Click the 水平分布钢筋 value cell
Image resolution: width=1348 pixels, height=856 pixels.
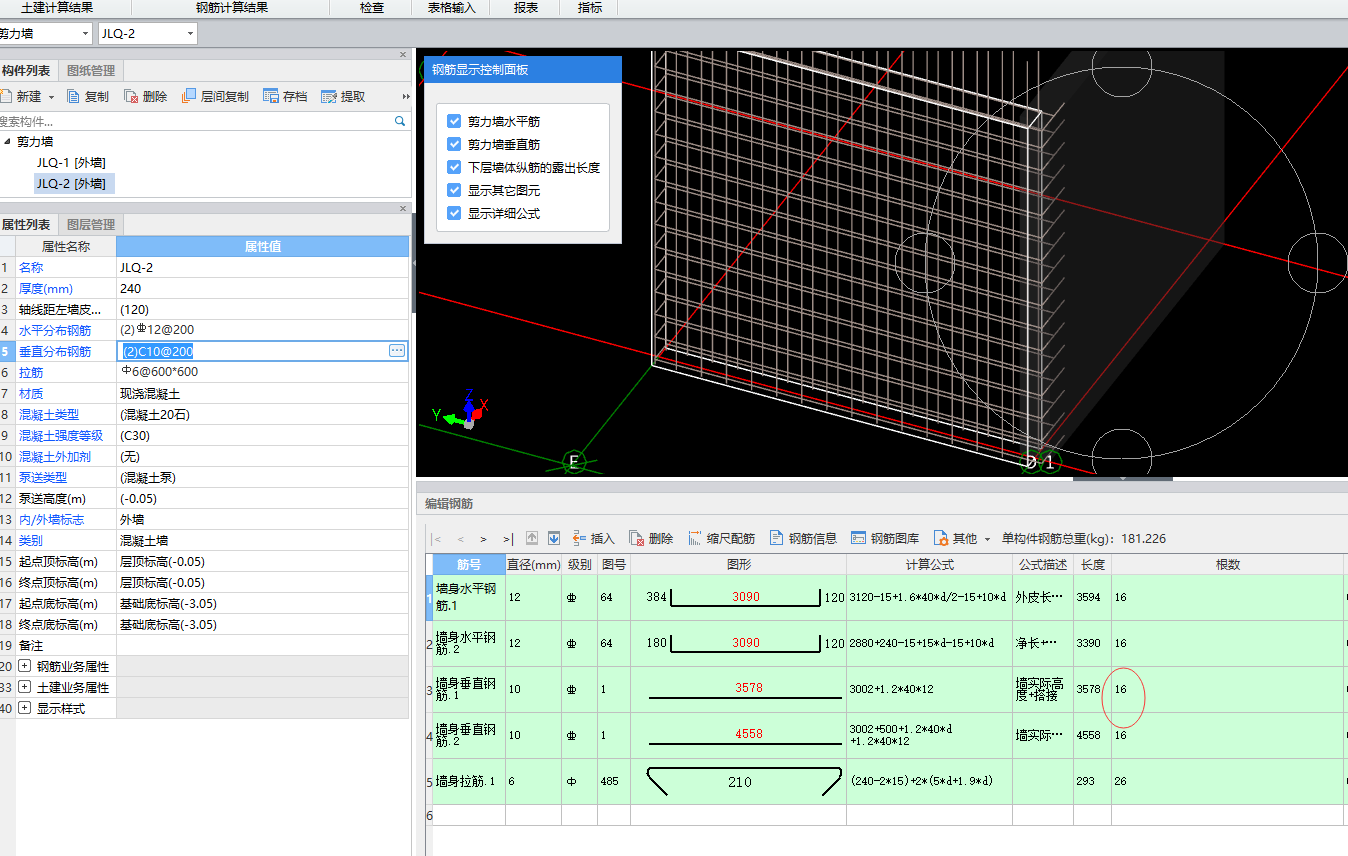[262, 330]
